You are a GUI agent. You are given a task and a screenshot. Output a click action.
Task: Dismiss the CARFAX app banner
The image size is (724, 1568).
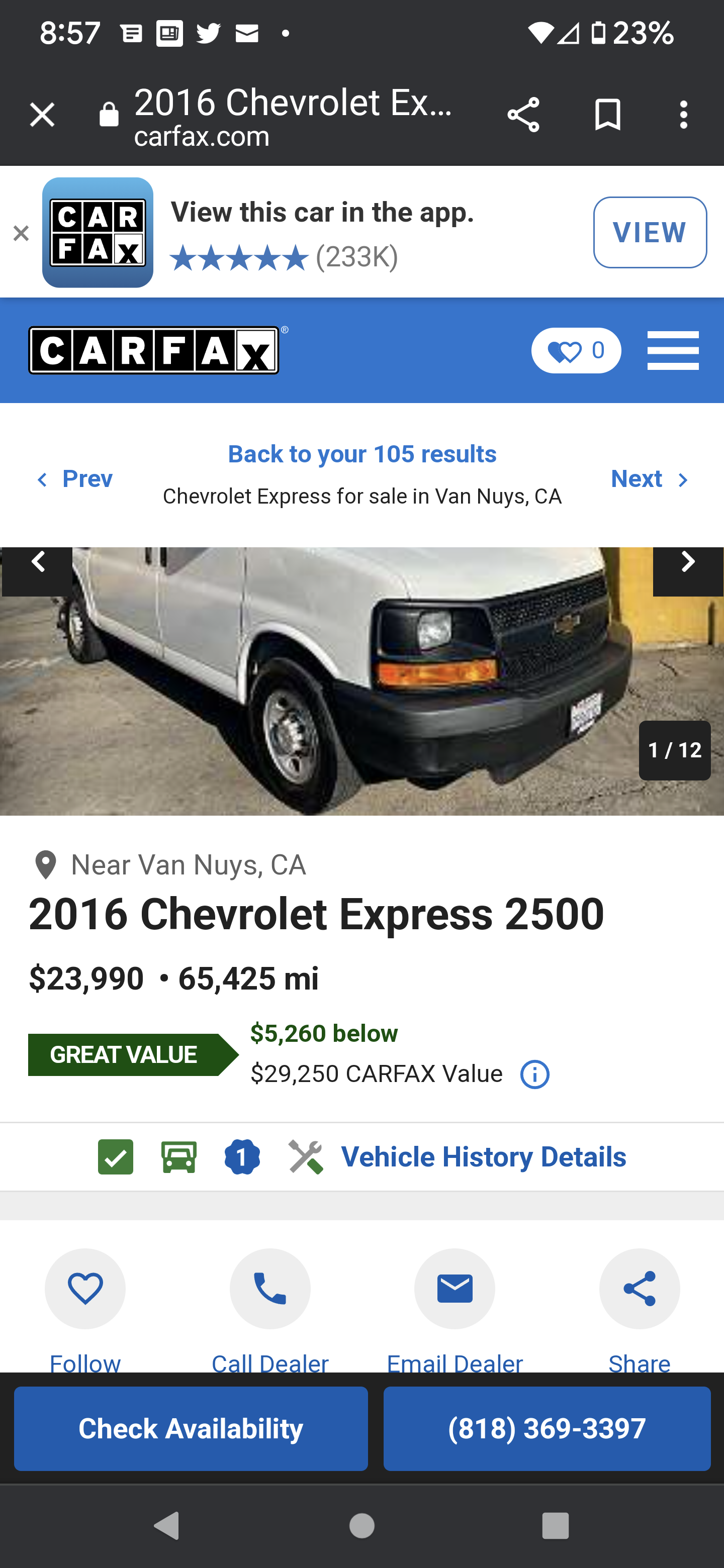point(21,233)
